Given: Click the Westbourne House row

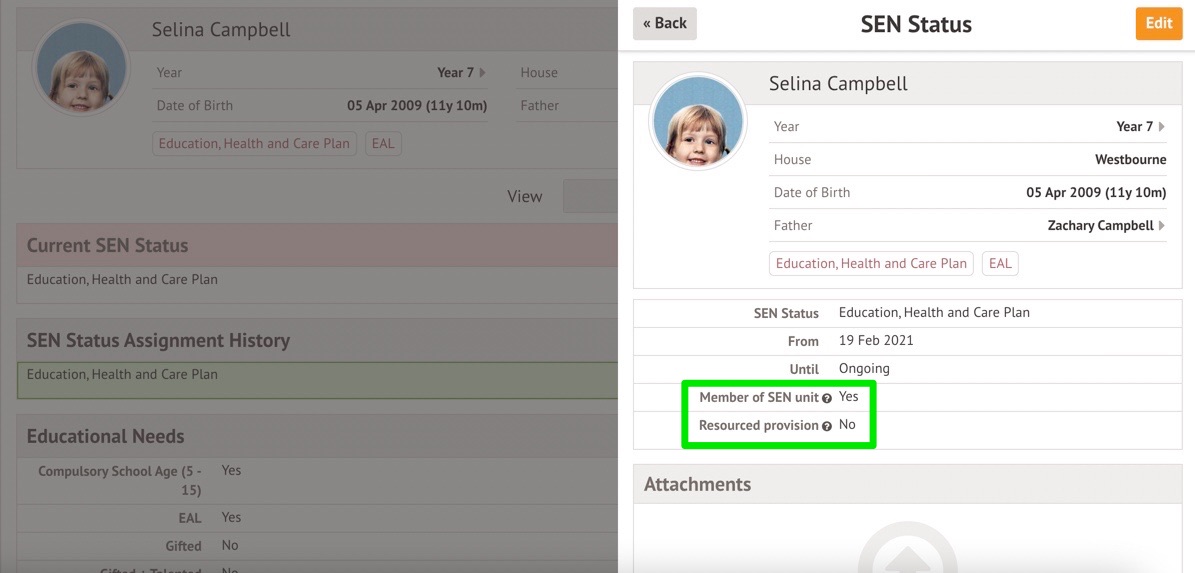Looking at the screenshot, I should pos(968,160).
